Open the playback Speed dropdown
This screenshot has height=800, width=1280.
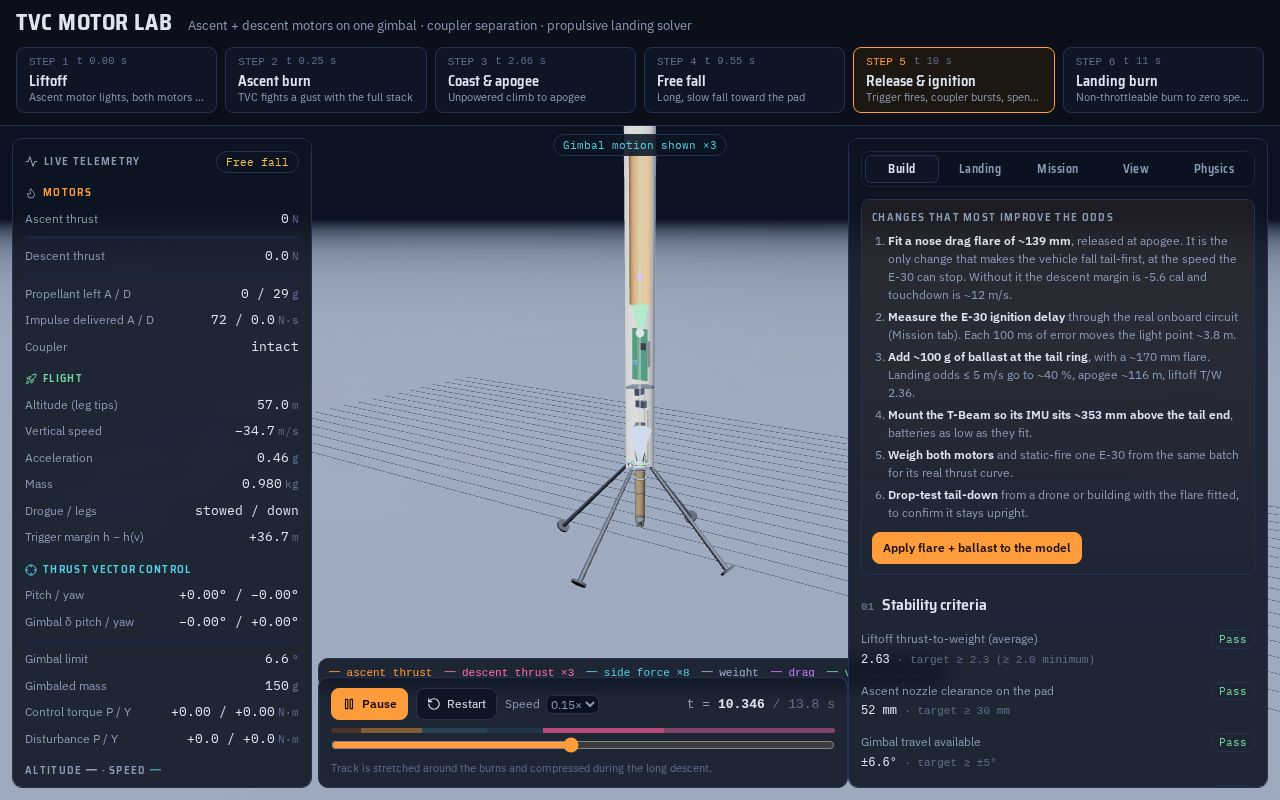click(572, 704)
